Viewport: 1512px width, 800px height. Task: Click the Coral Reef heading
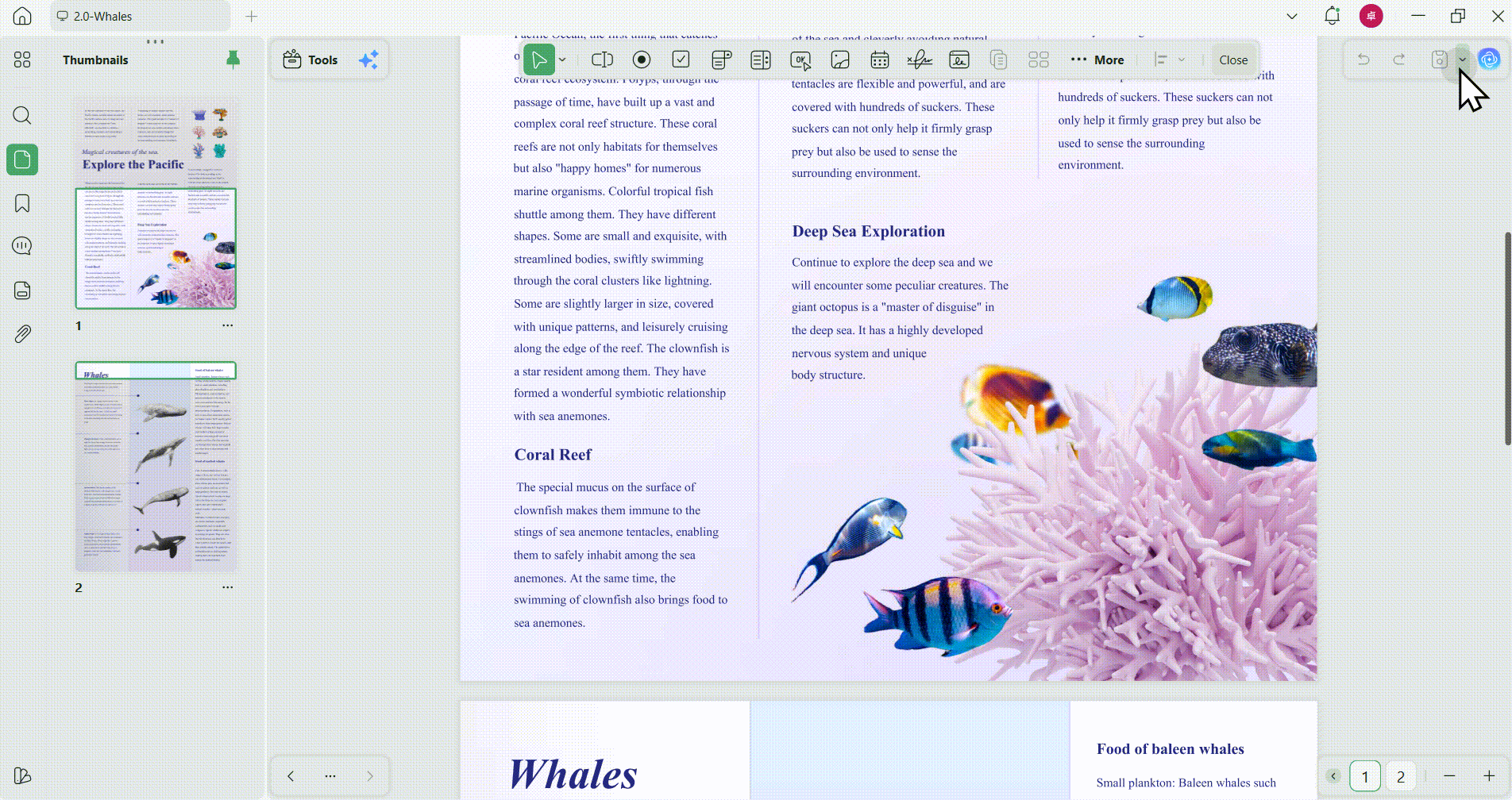tap(553, 455)
